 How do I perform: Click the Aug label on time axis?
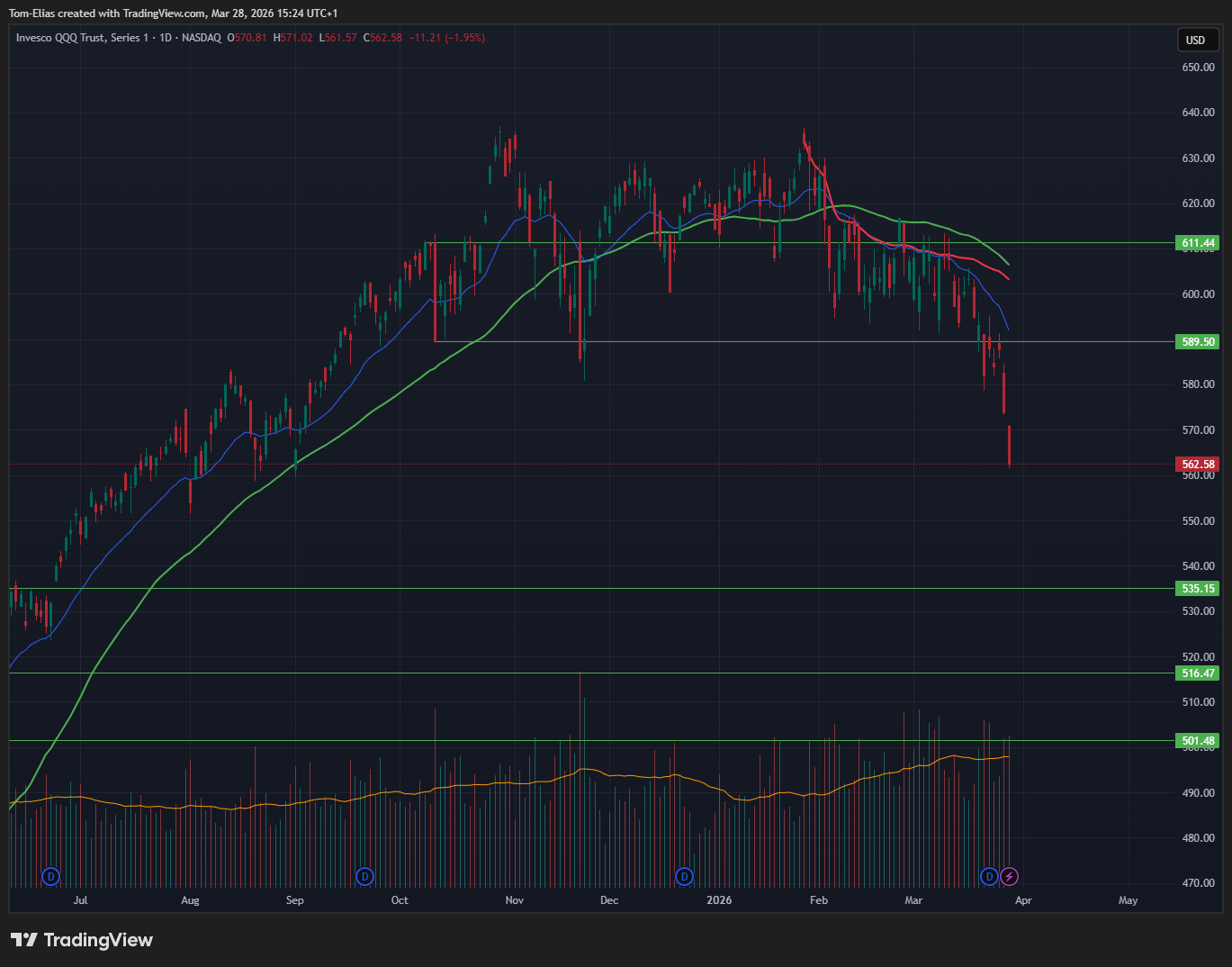click(190, 900)
